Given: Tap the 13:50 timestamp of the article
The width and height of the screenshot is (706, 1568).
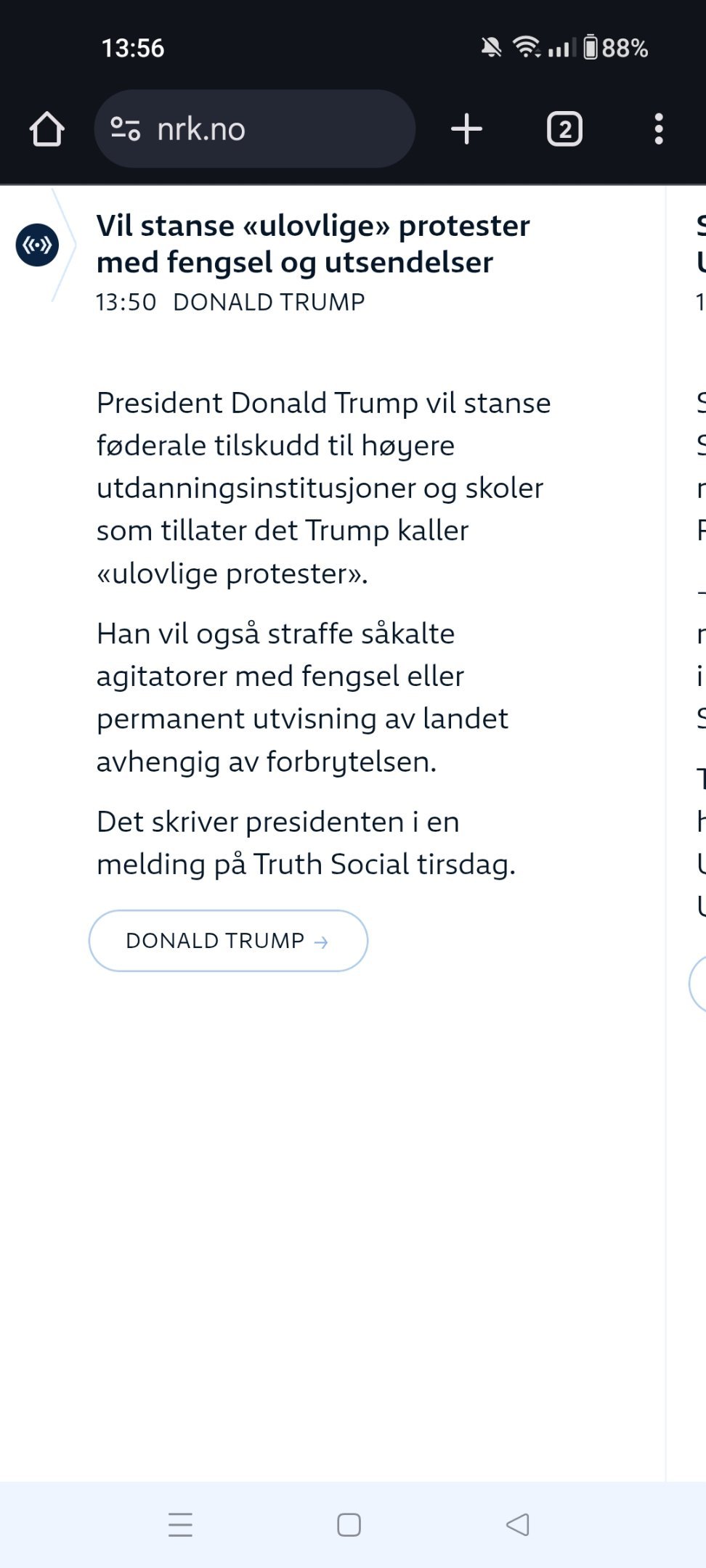Looking at the screenshot, I should click(126, 302).
